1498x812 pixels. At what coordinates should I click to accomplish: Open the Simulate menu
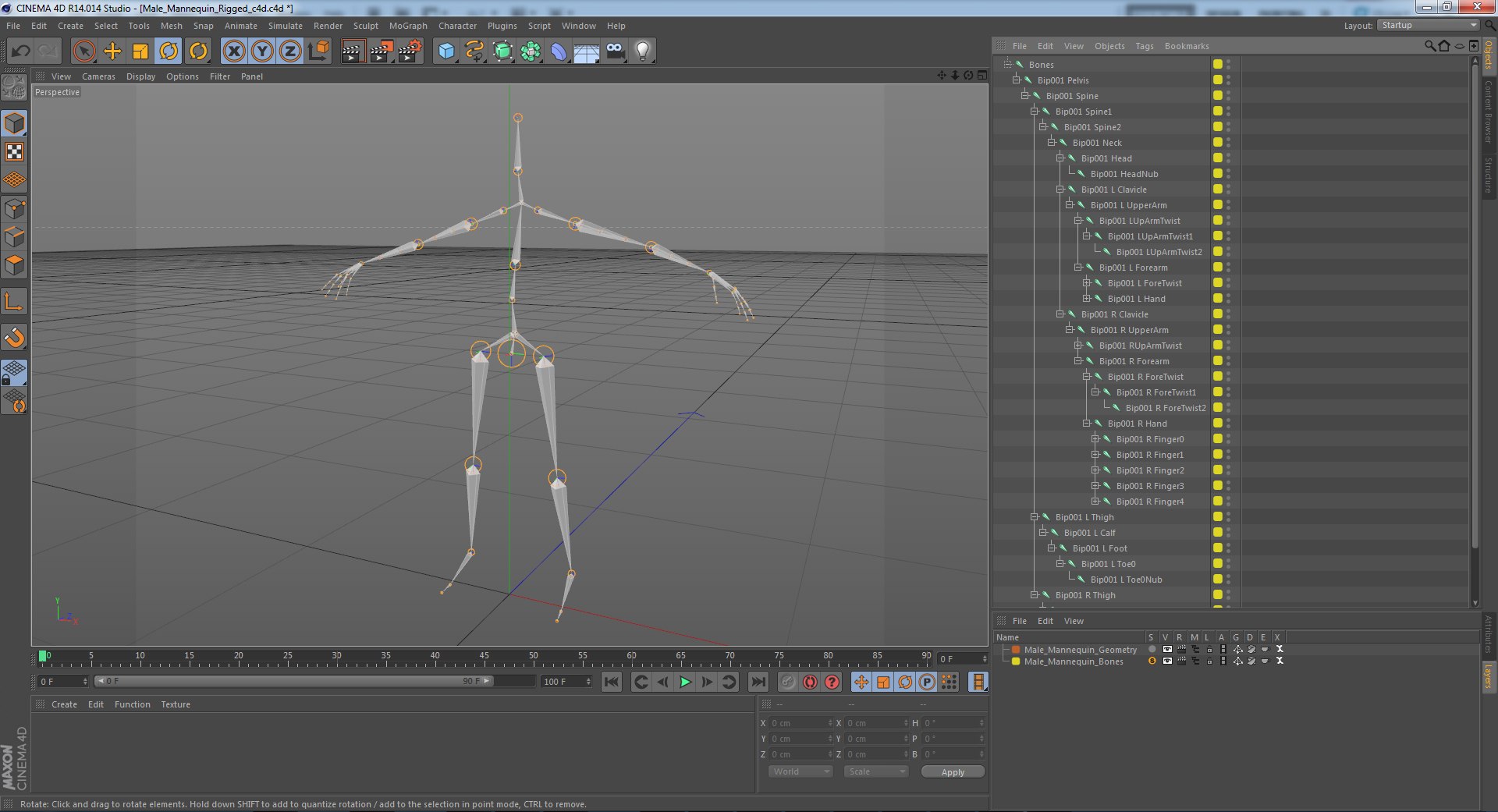[286, 26]
